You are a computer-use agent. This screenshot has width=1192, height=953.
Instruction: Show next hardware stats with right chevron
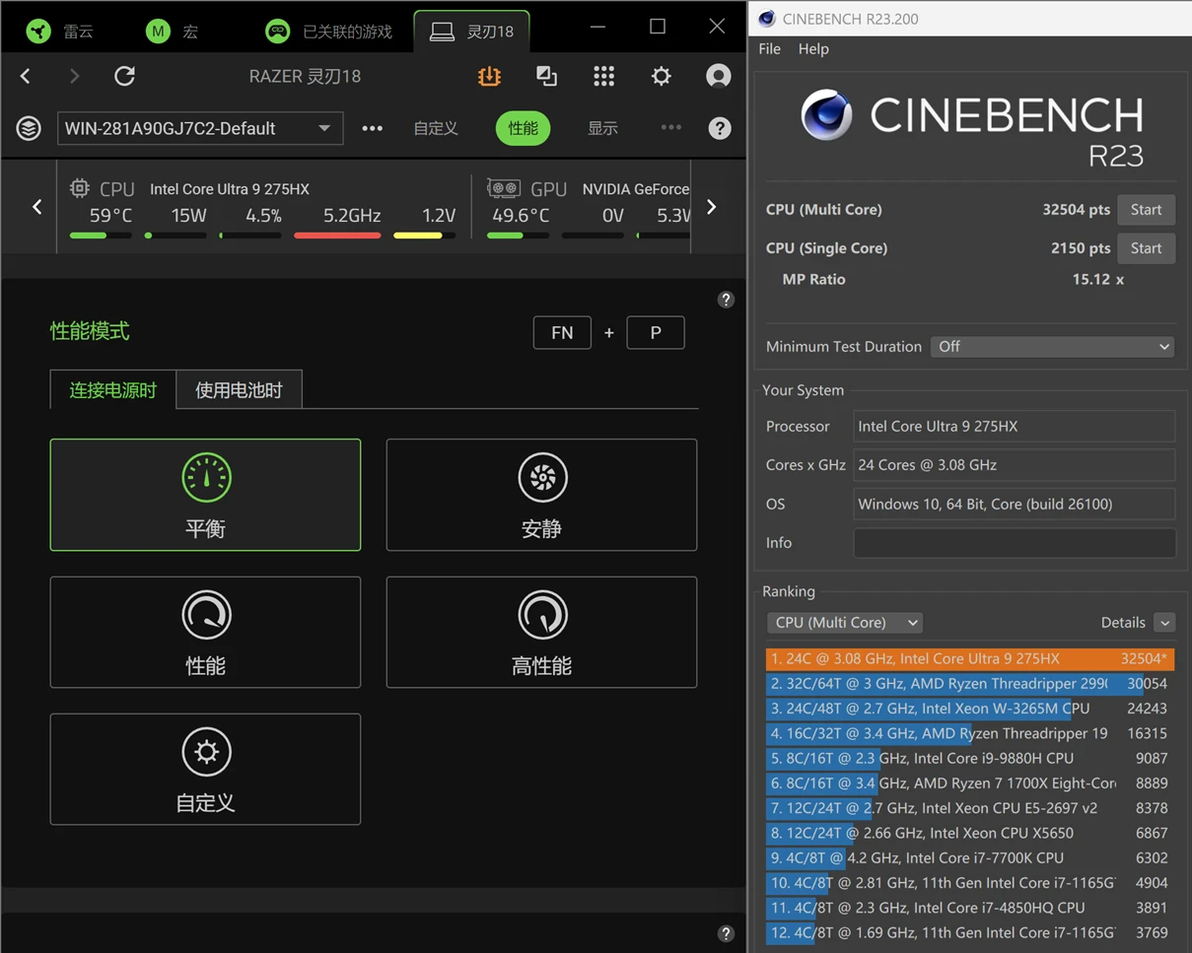tap(712, 206)
